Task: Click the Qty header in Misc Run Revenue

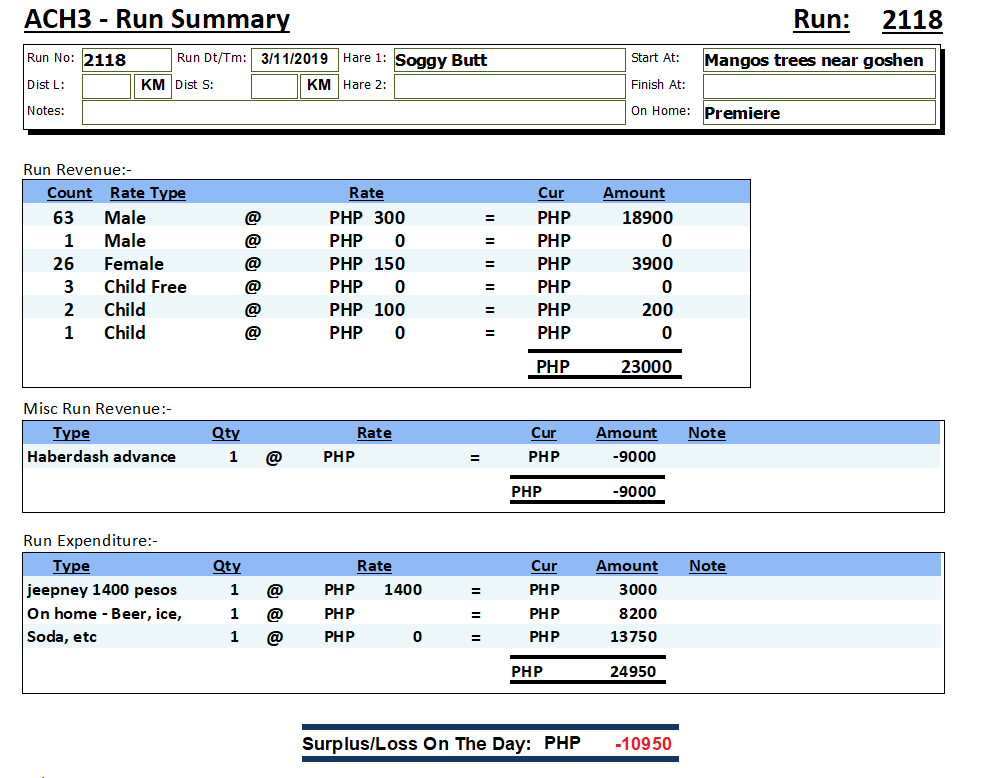Action: 226,433
